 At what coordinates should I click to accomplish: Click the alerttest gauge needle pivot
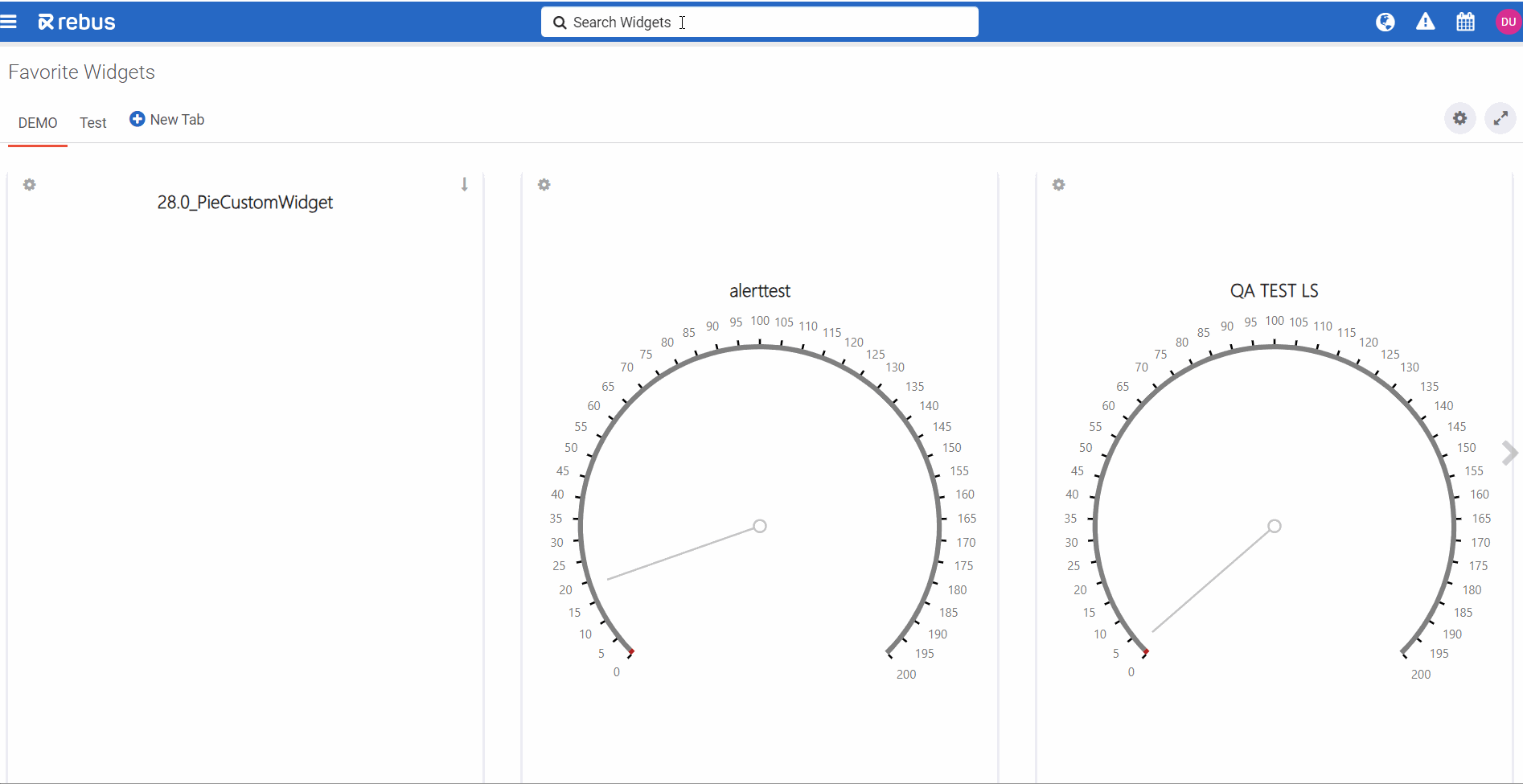760,526
